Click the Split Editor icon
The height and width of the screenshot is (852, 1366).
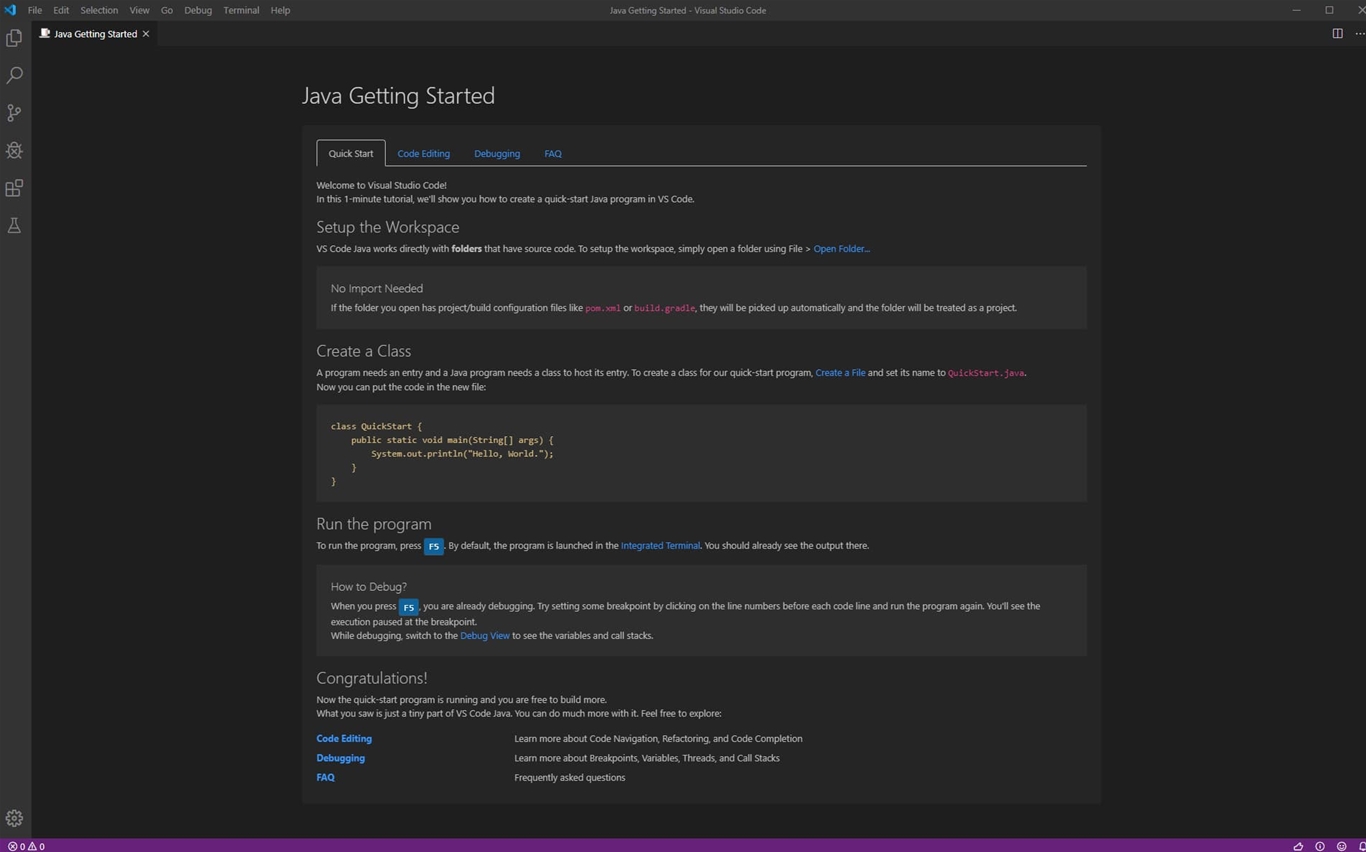pos(1337,34)
